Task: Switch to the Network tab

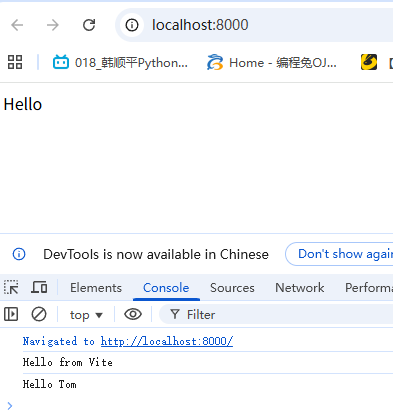Action: tap(300, 288)
